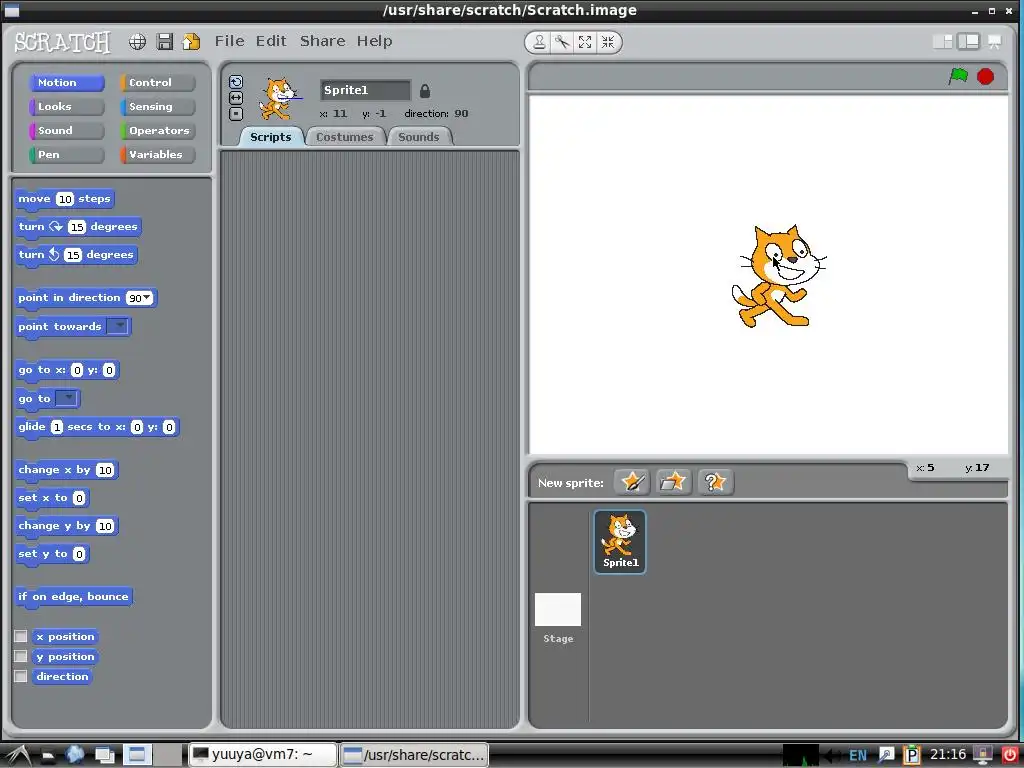The image size is (1024, 768).
Task: Open the yuuya@vm7 terminal taskbar item
Action: point(263,755)
